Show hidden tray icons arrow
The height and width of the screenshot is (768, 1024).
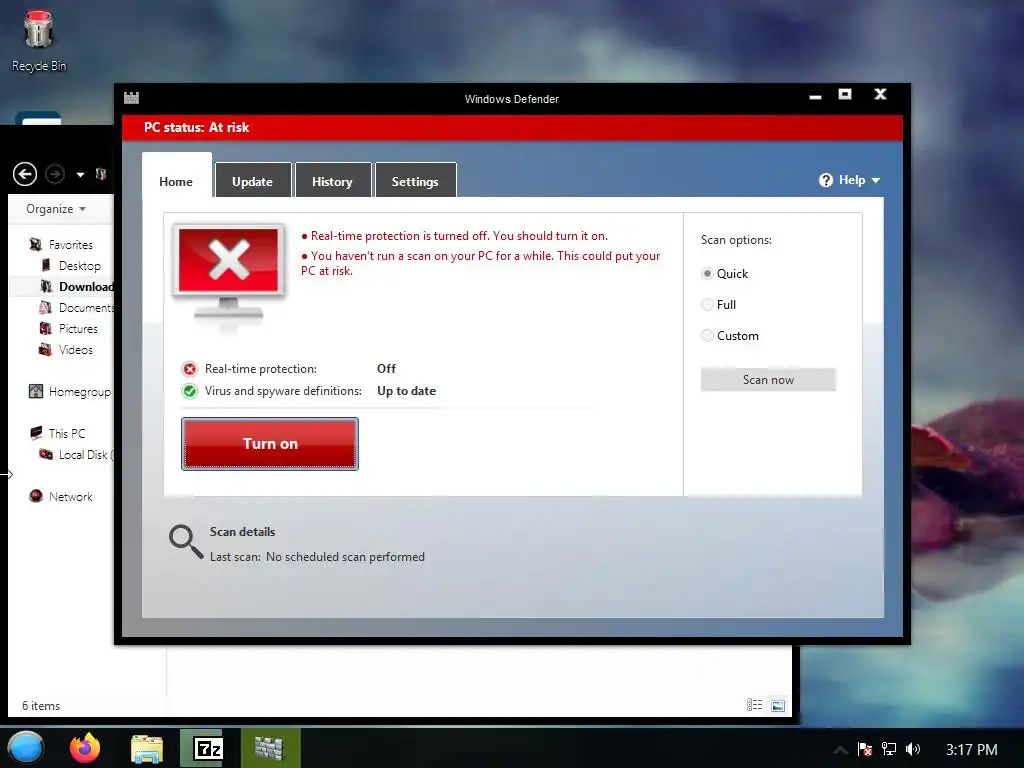point(841,749)
